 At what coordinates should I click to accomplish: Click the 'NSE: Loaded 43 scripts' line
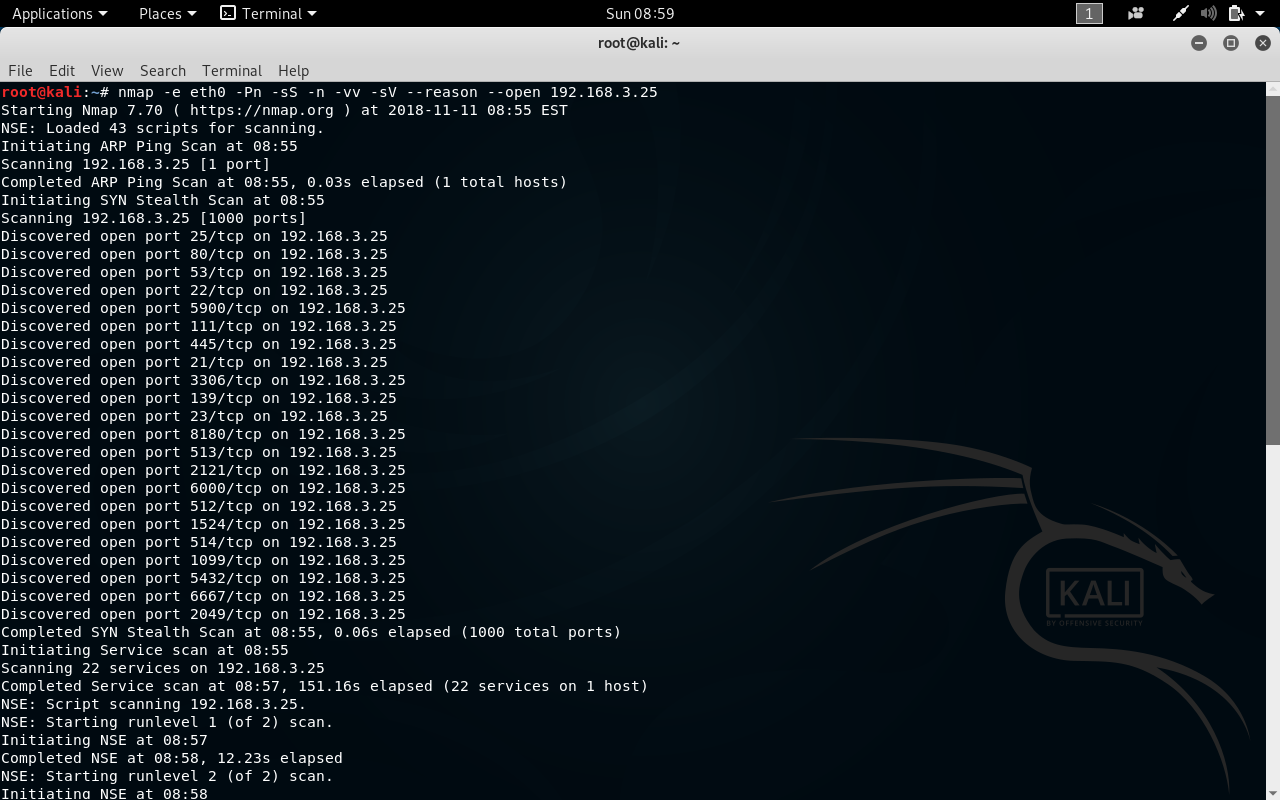163,128
